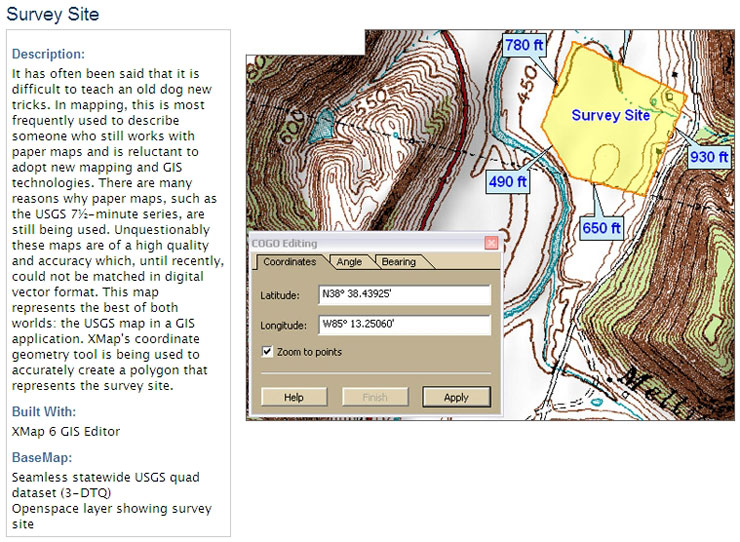Click the Help button

click(x=294, y=397)
